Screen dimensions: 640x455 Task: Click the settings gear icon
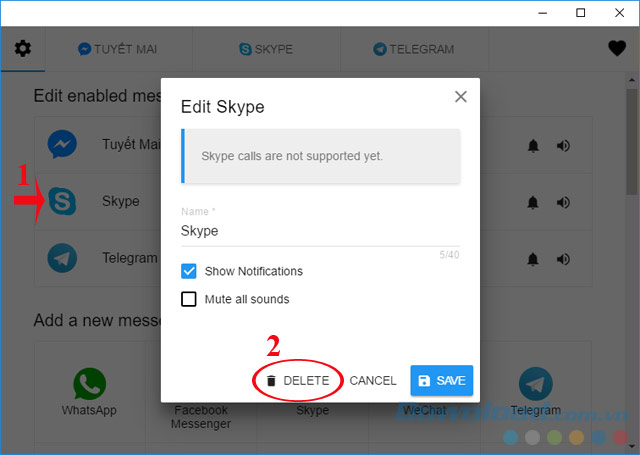tap(22, 49)
